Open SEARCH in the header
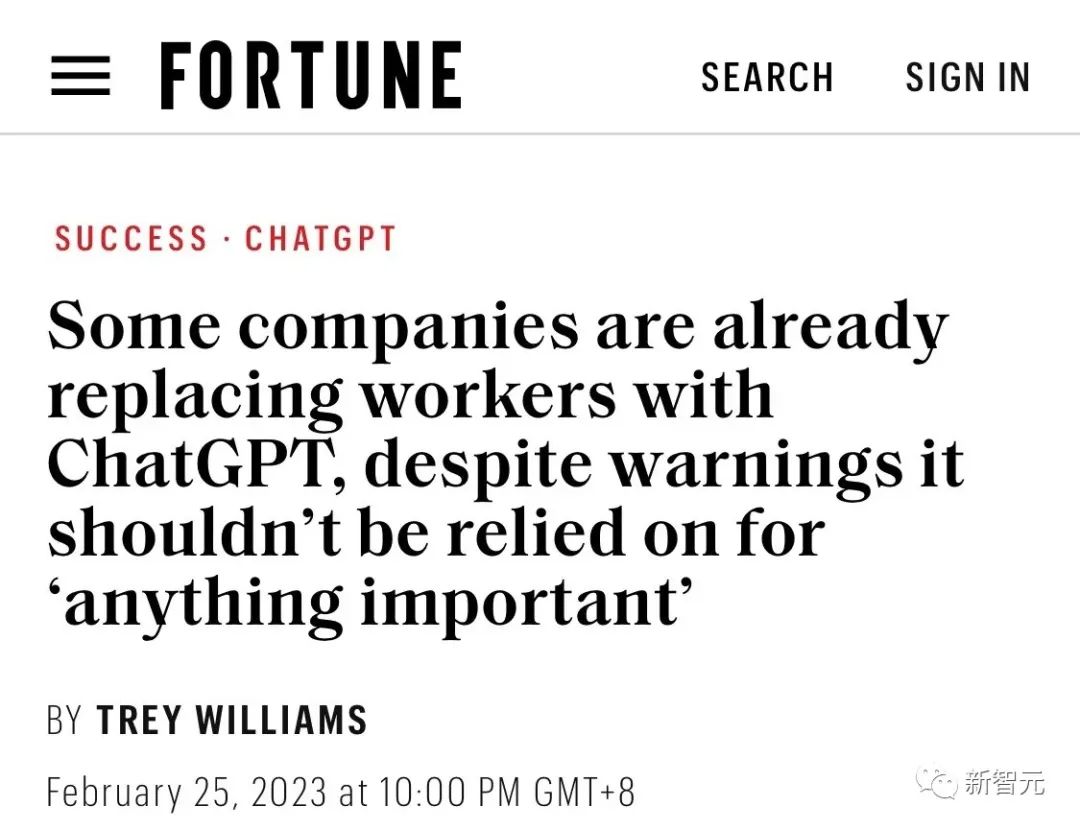This screenshot has width=1080, height=830. pyautogui.click(x=767, y=78)
